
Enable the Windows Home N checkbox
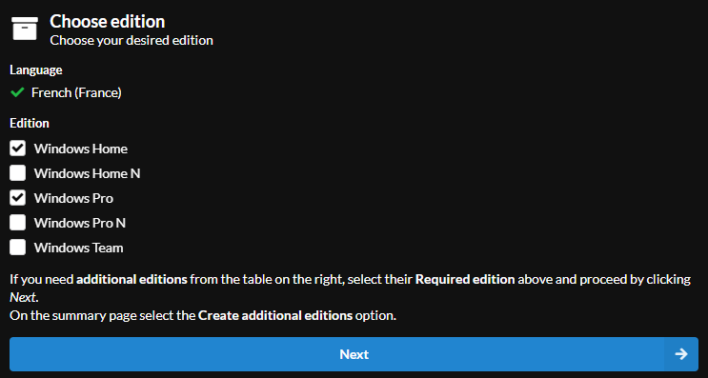(18, 173)
